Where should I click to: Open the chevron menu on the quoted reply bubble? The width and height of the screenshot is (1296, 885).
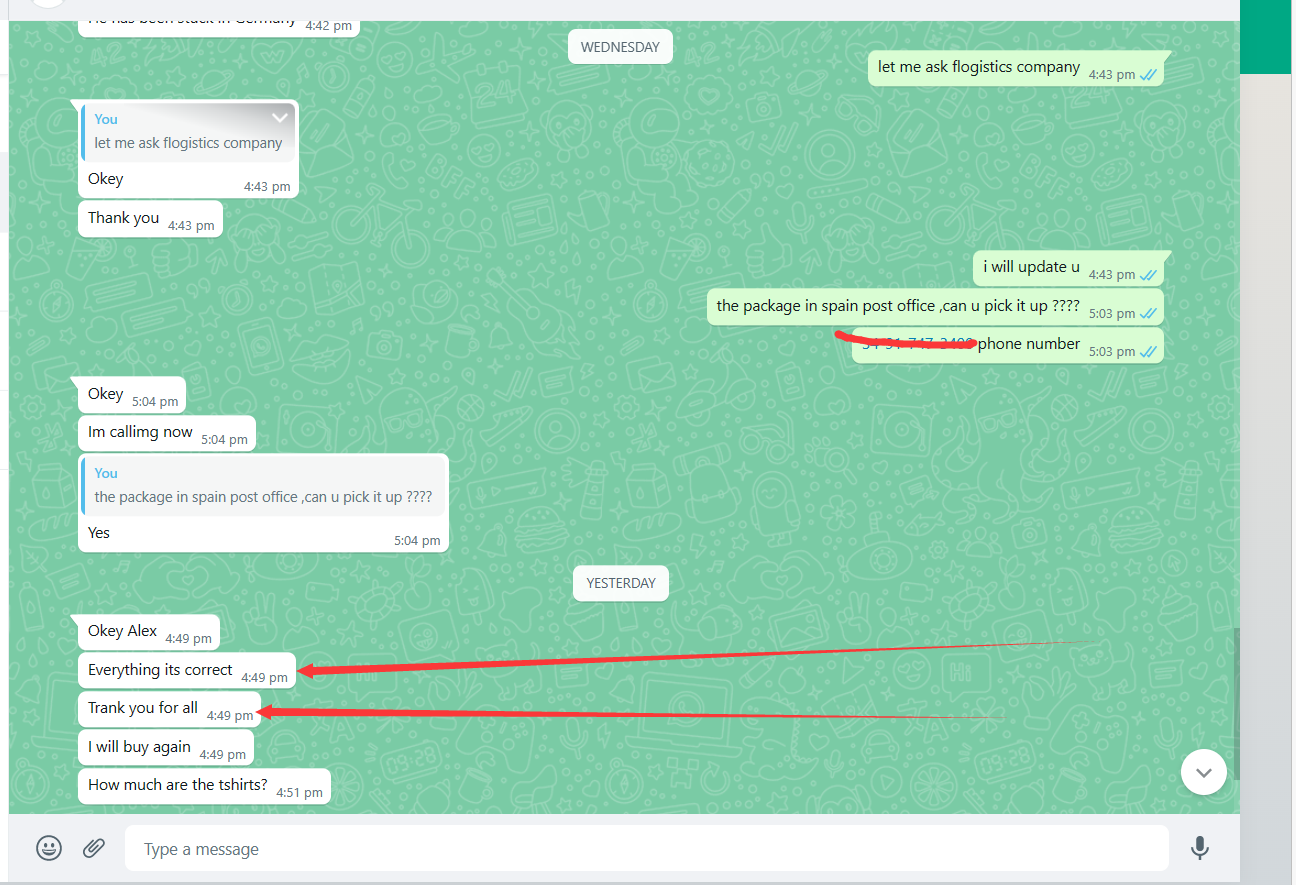coord(280,118)
